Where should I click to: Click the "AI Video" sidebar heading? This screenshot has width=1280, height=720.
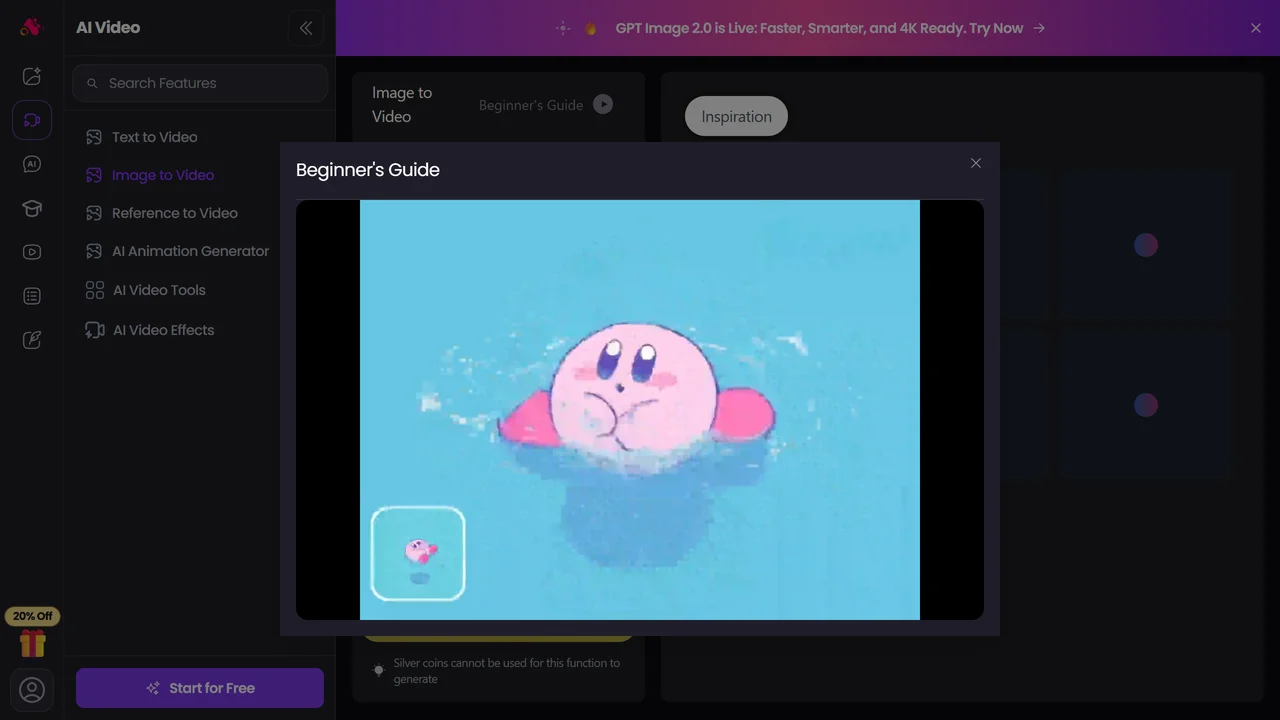[108, 28]
